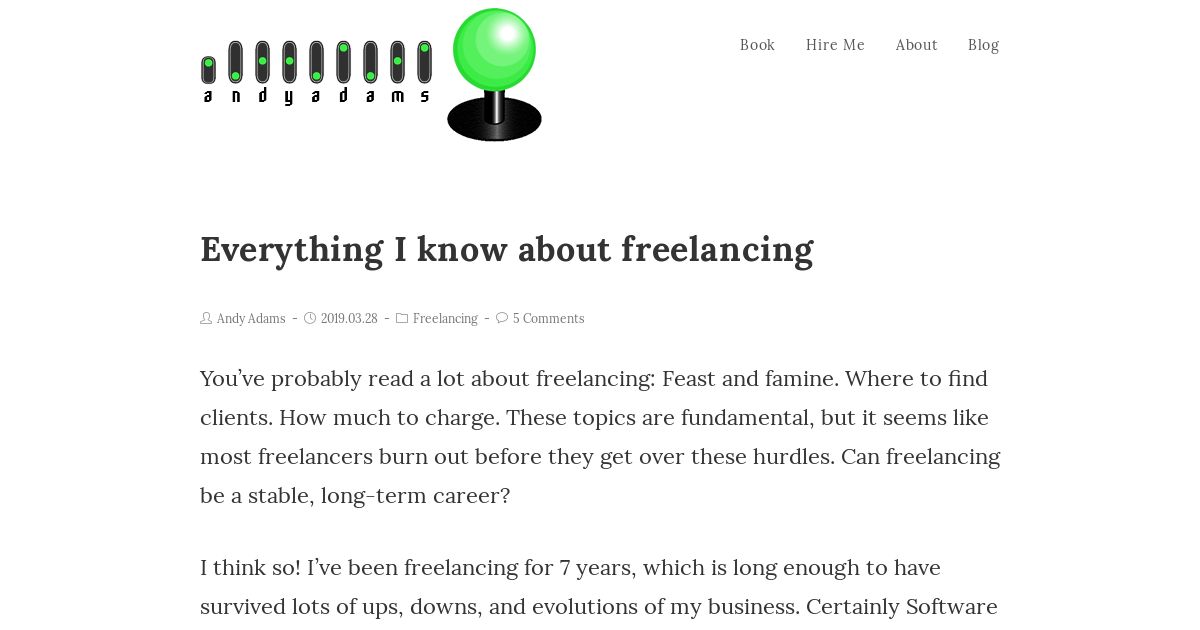Open the Andy Adams author link

point(251,319)
